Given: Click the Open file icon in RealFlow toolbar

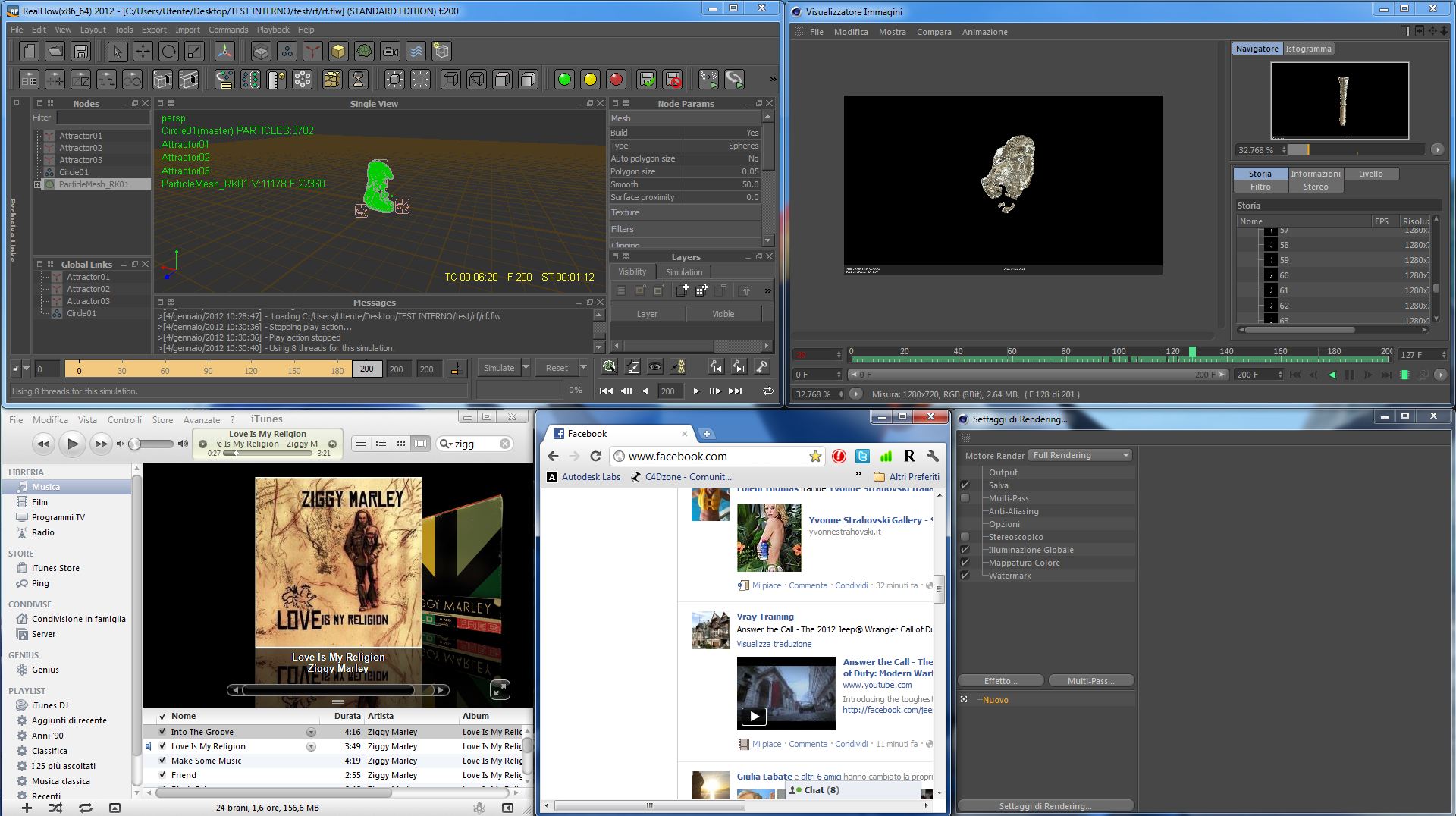Looking at the screenshot, I should point(55,52).
